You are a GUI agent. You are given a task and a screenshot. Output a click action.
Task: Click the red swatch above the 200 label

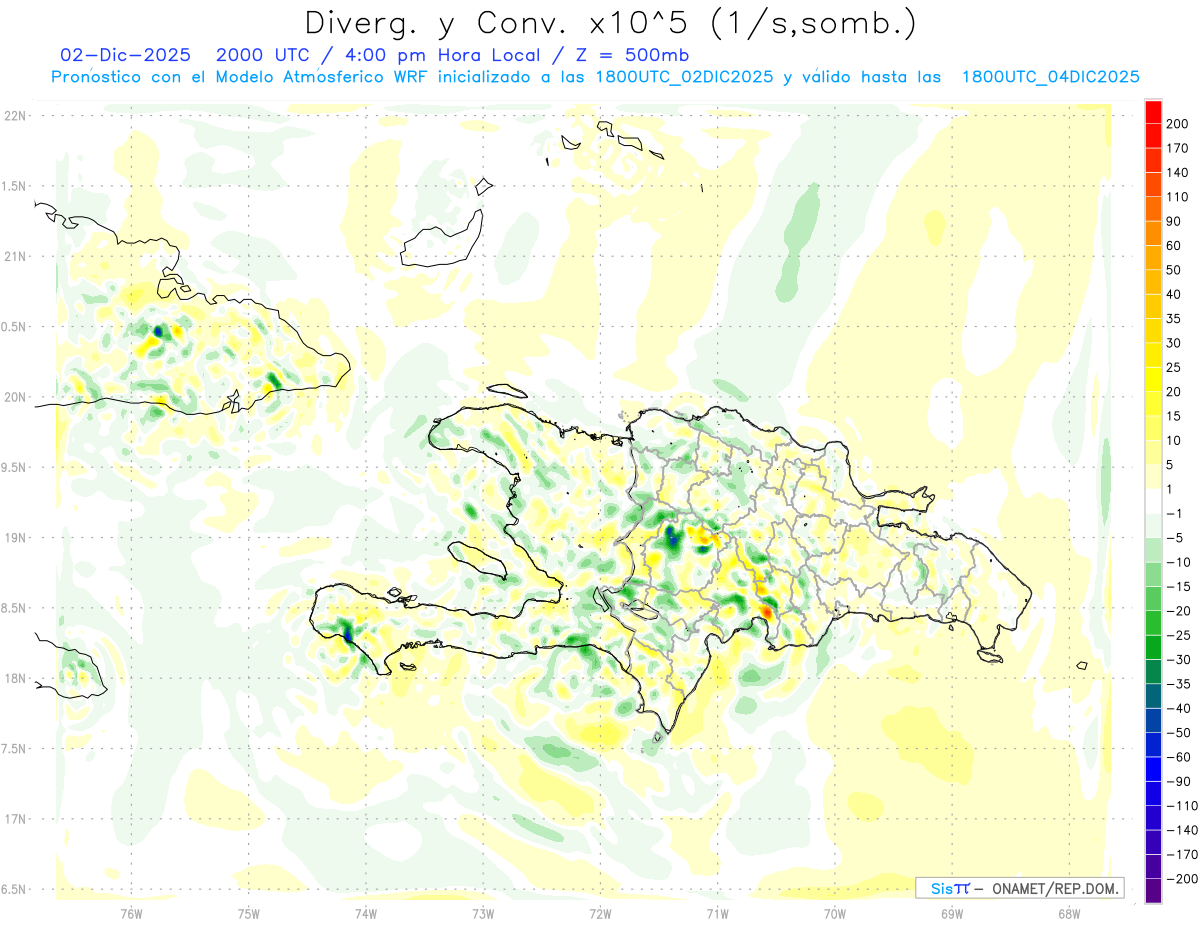pyautogui.click(x=1153, y=112)
